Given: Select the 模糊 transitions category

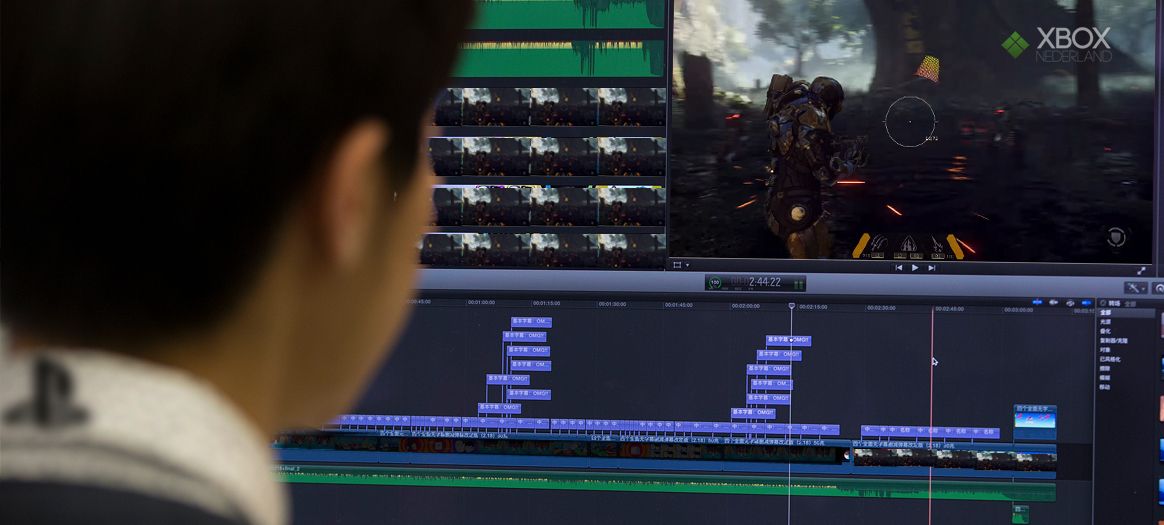Looking at the screenshot, I should pyautogui.click(x=1105, y=377).
